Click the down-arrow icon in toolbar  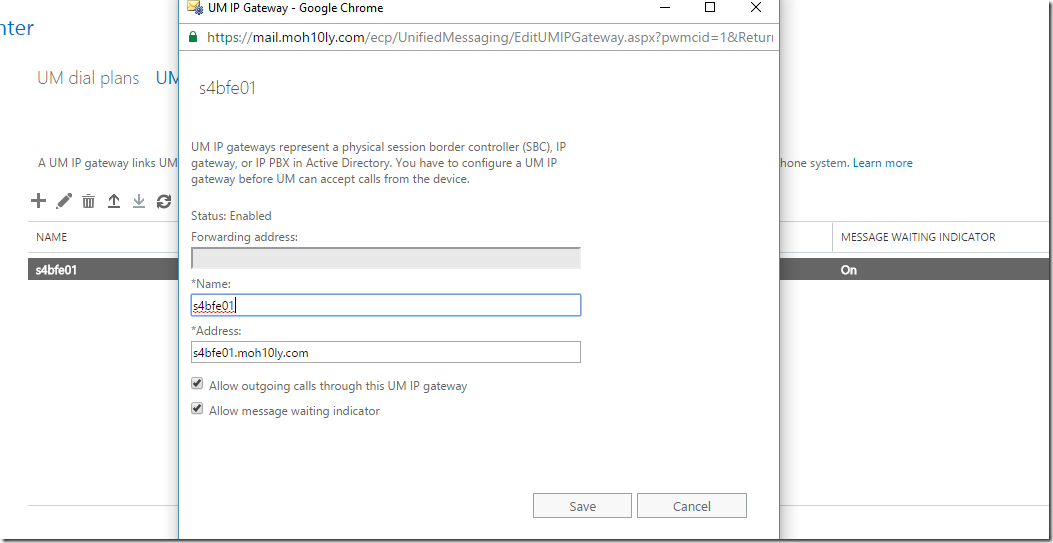pyautogui.click(x=138, y=201)
